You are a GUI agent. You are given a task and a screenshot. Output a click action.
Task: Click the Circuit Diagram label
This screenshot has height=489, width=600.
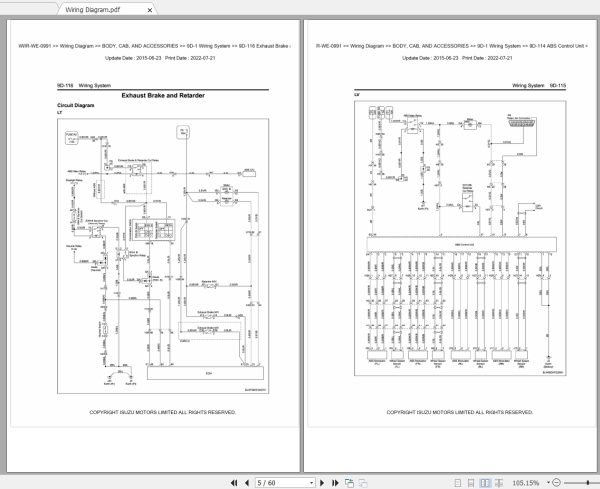click(x=76, y=105)
